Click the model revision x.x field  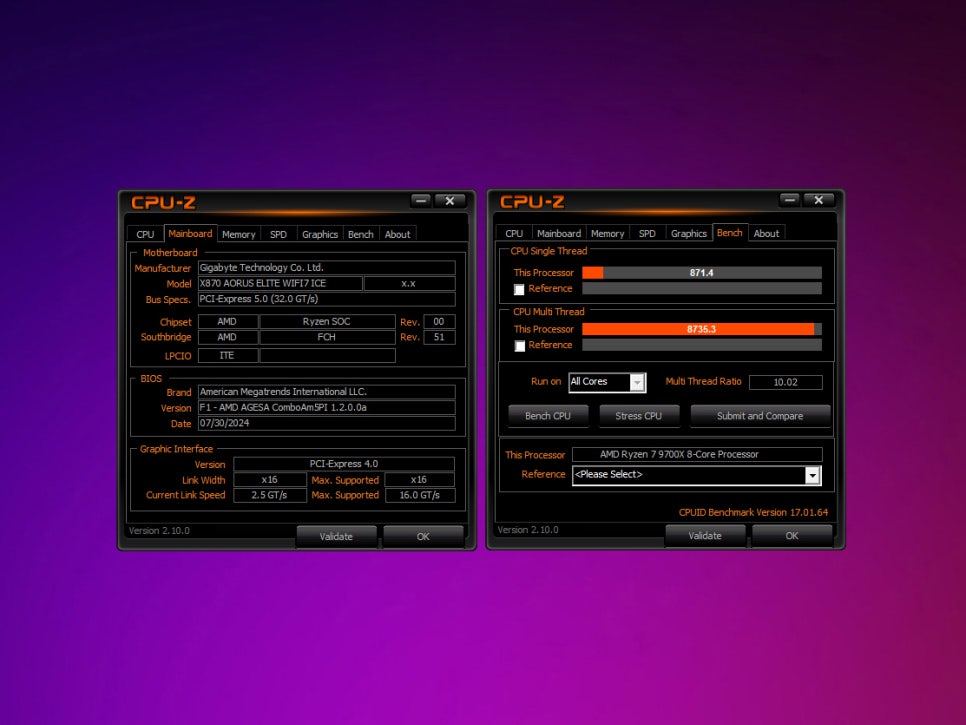point(410,283)
